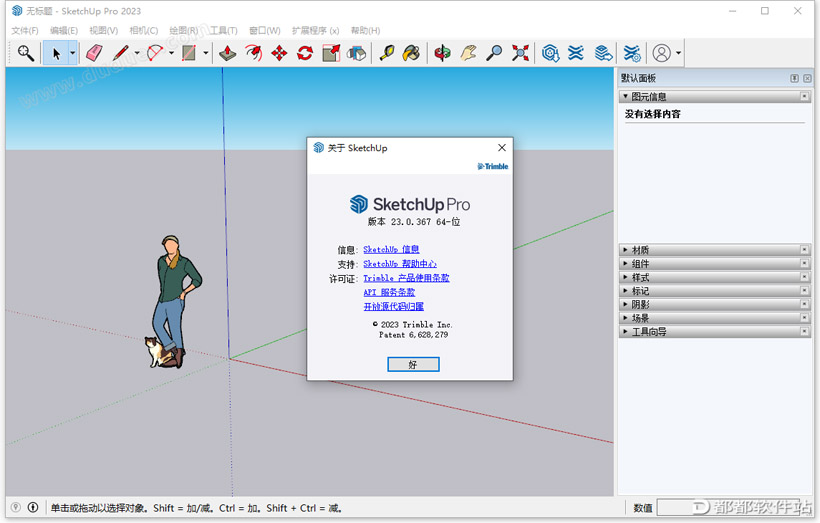Open API 服务条款 link

pos(389,292)
